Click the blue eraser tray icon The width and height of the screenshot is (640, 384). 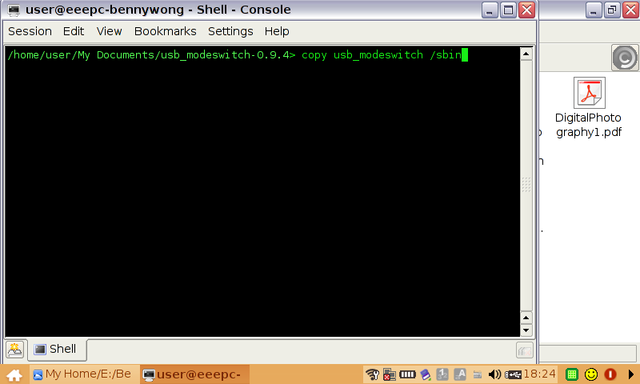point(425,374)
